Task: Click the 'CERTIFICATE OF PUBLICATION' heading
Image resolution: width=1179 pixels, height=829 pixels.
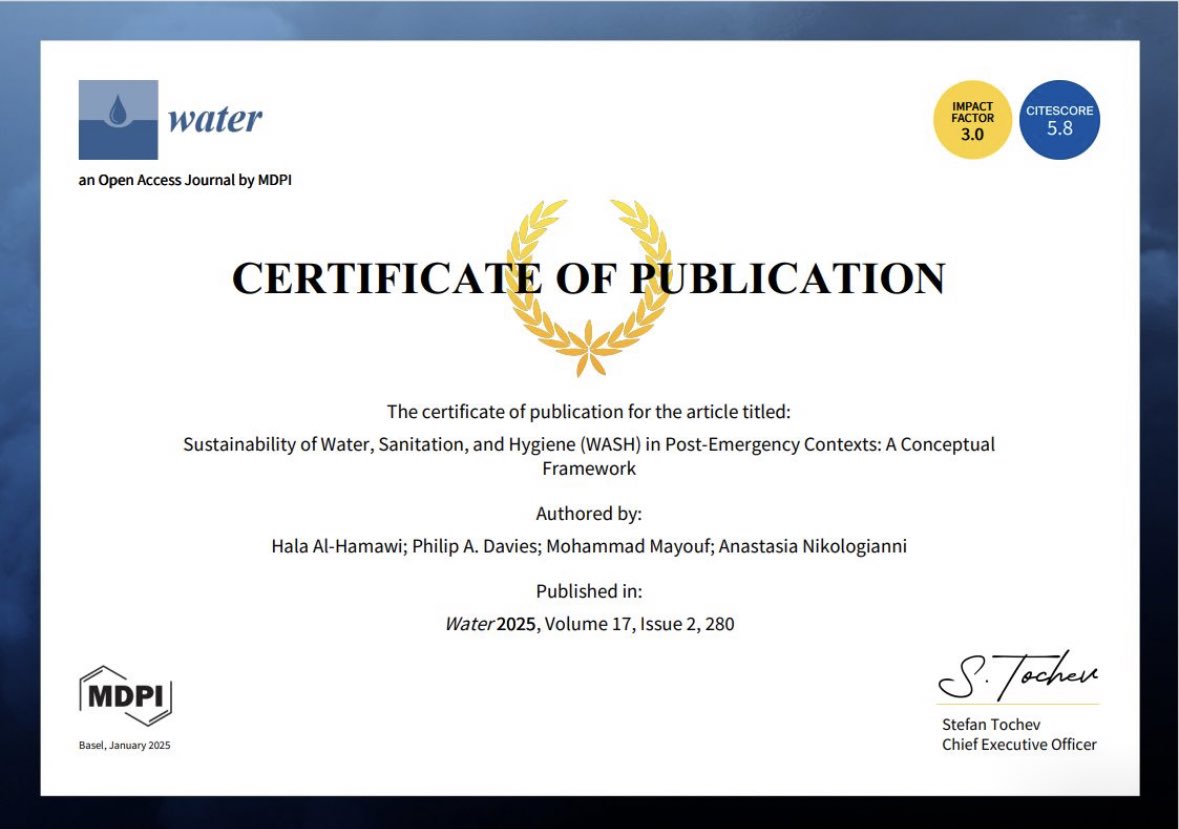Action: point(589,278)
